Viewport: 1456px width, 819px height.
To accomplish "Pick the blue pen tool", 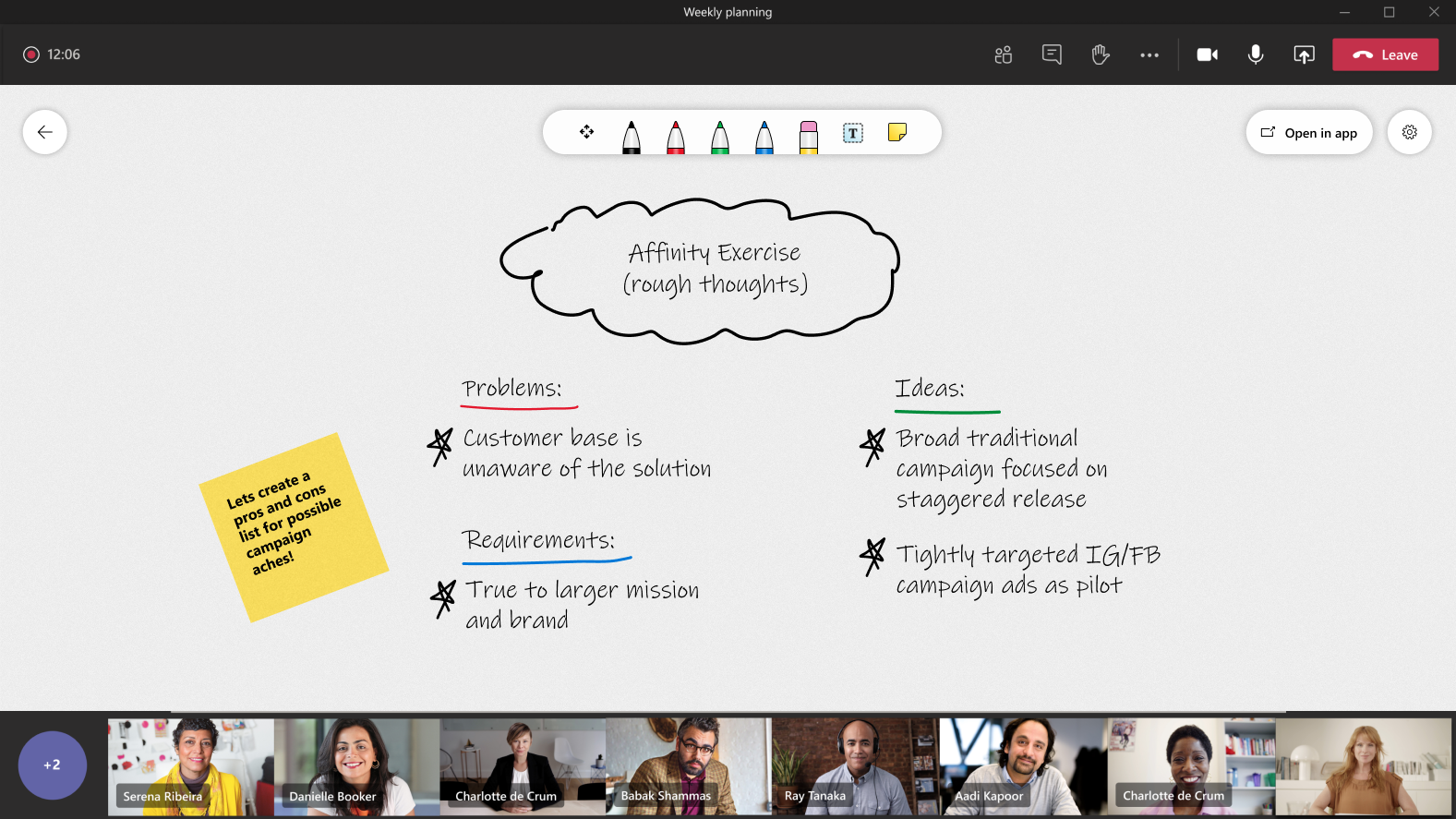I will tap(764, 136).
